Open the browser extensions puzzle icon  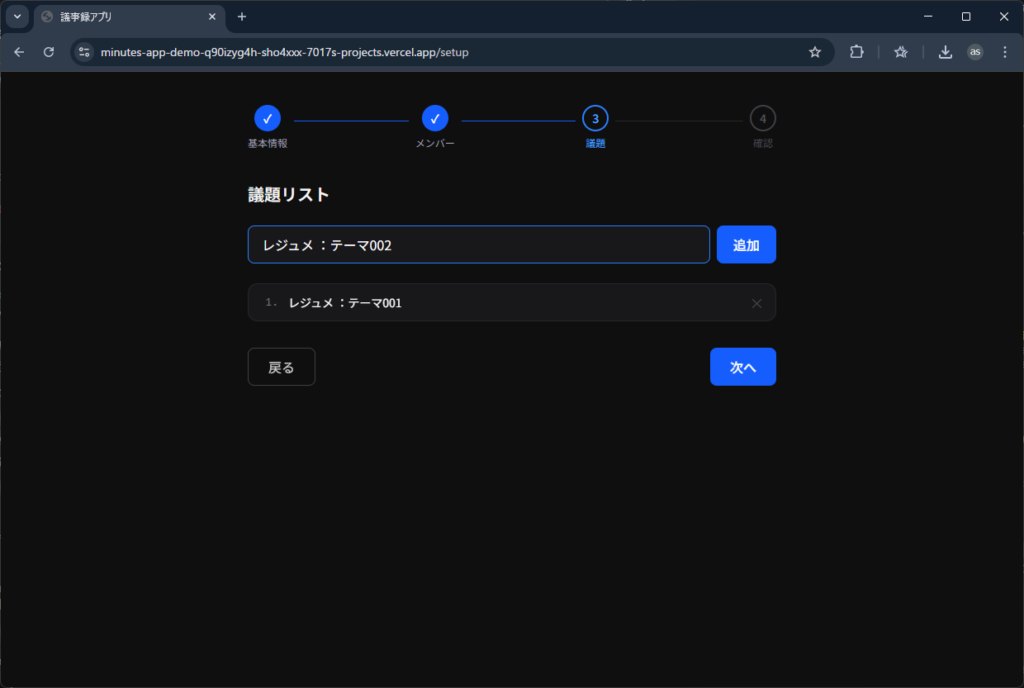click(x=857, y=52)
